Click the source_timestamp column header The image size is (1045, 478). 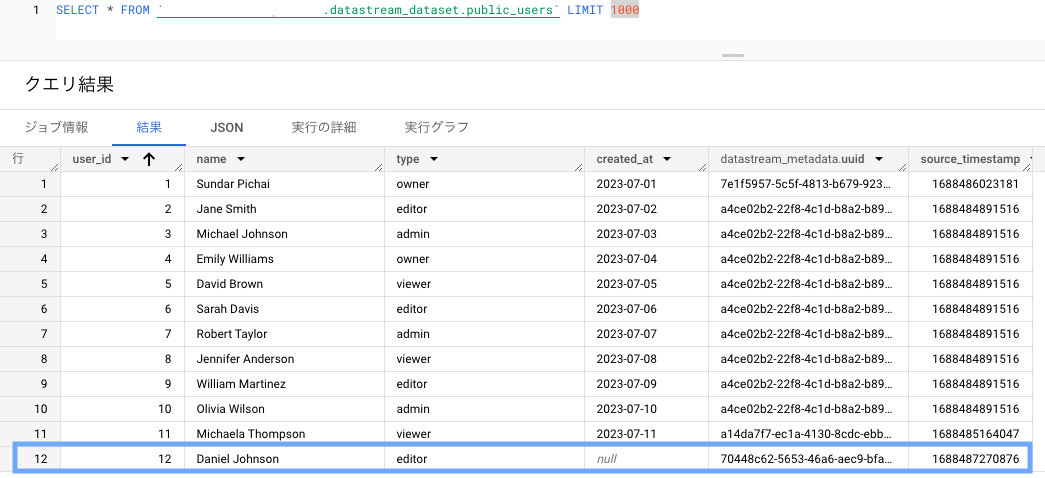pyautogui.click(x=970, y=159)
